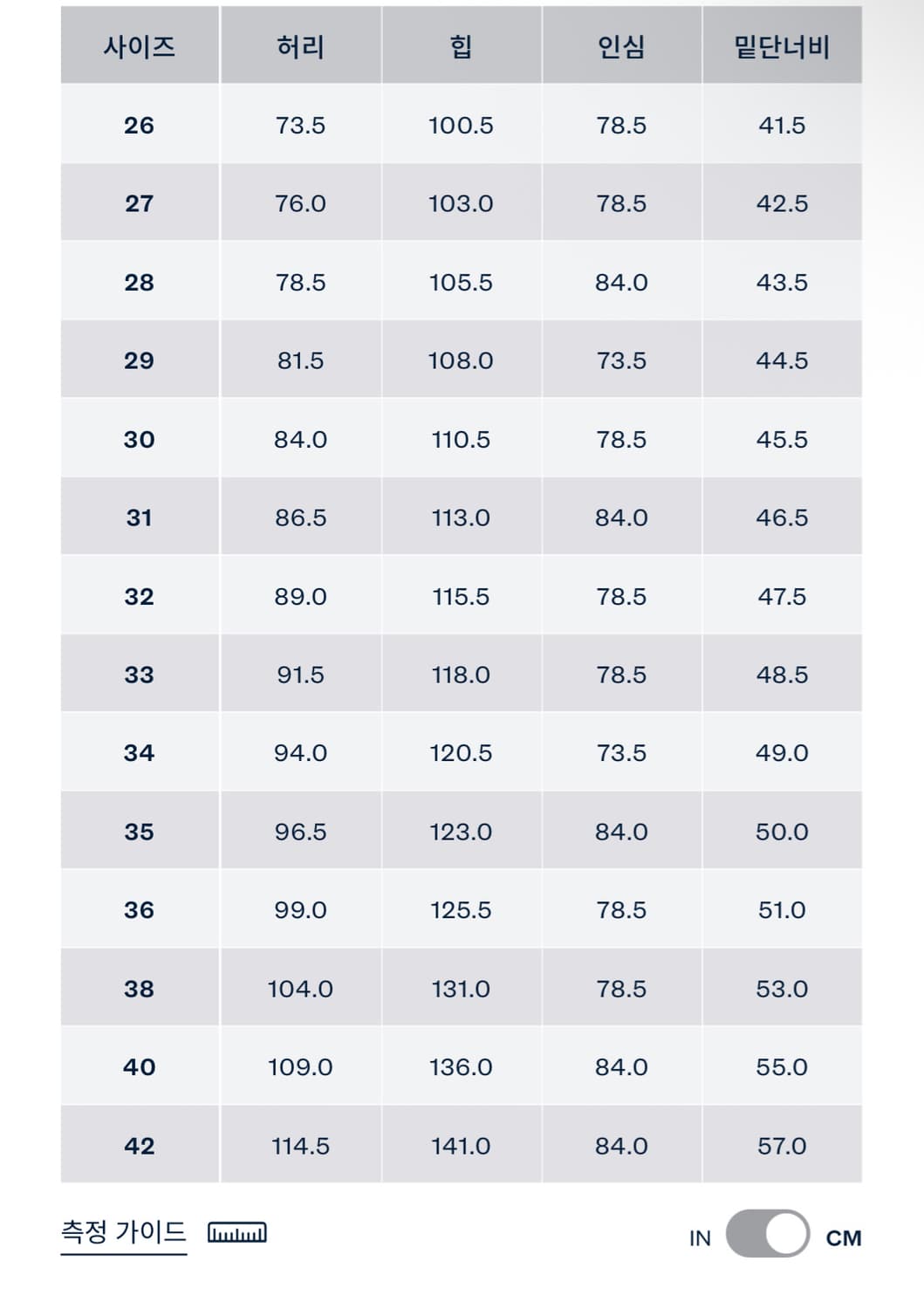Select the IN unit label
Image resolution: width=924 pixels, height=1309 pixels.
[700, 1238]
